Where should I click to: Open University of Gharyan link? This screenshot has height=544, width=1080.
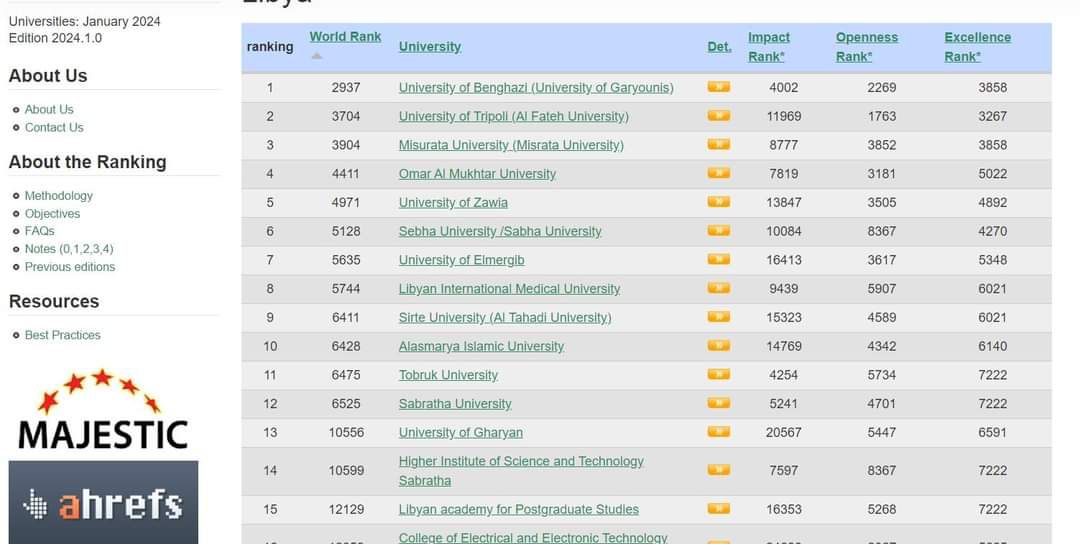point(461,432)
